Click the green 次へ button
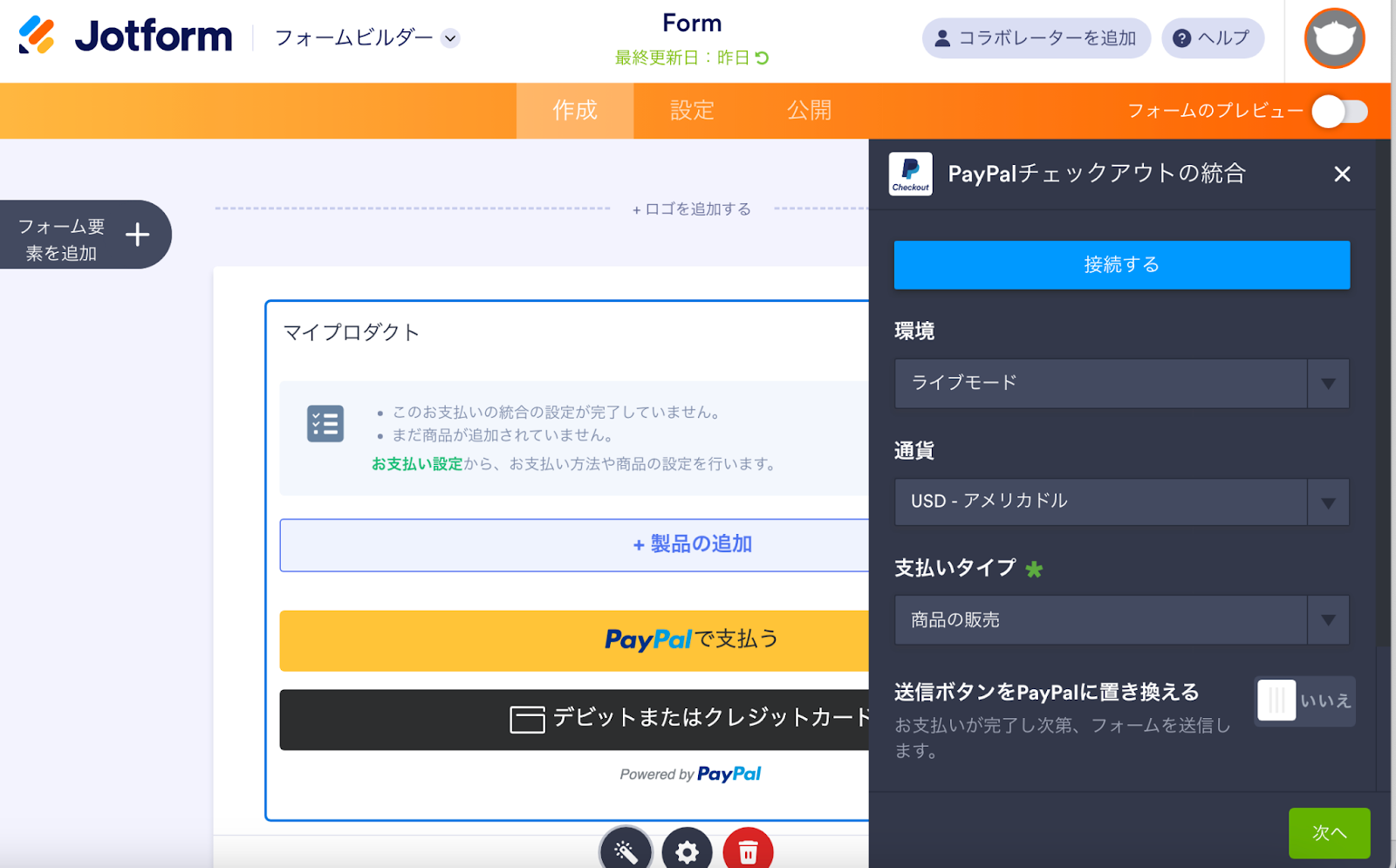Screen dimensions: 1396x868 point(1329,833)
